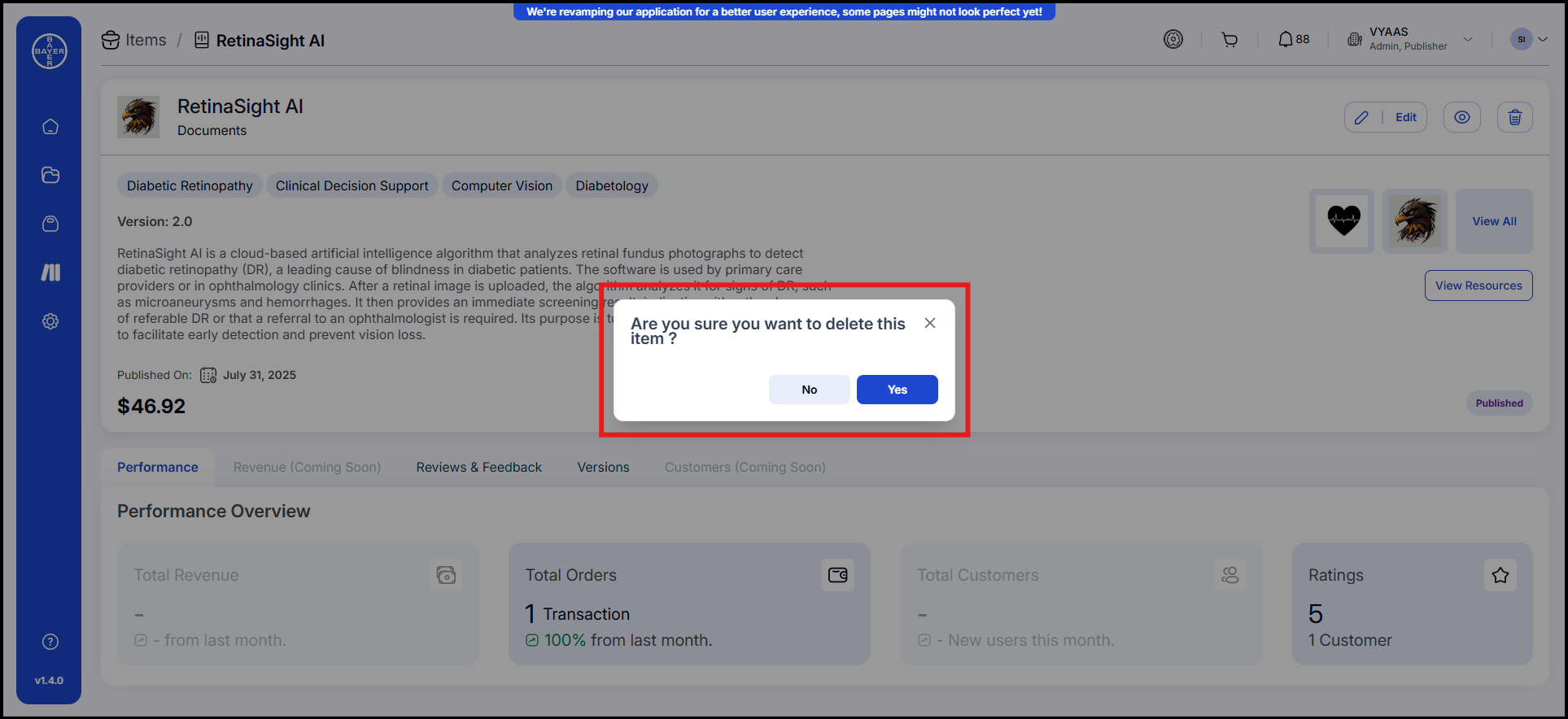Open the eagle thumbnail in gallery
This screenshot has width=1568, height=719.
tap(1415, 221)
